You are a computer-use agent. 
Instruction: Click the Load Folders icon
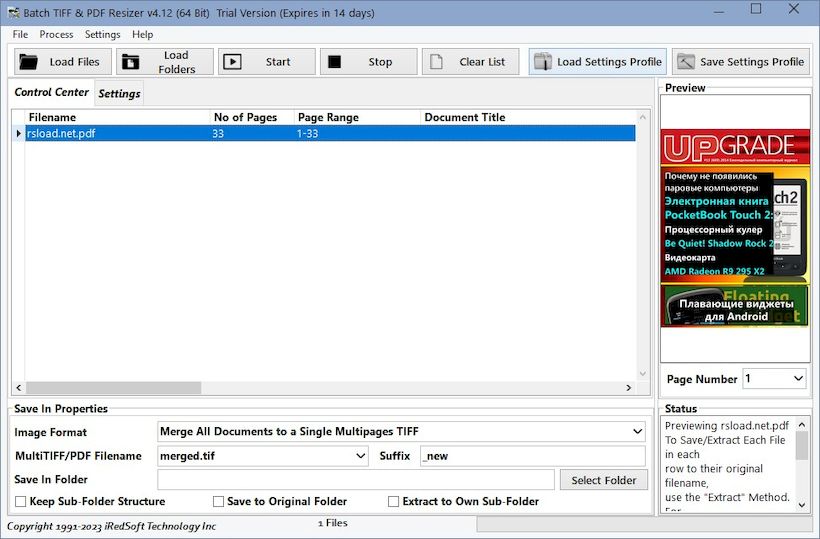pos(130,62)
